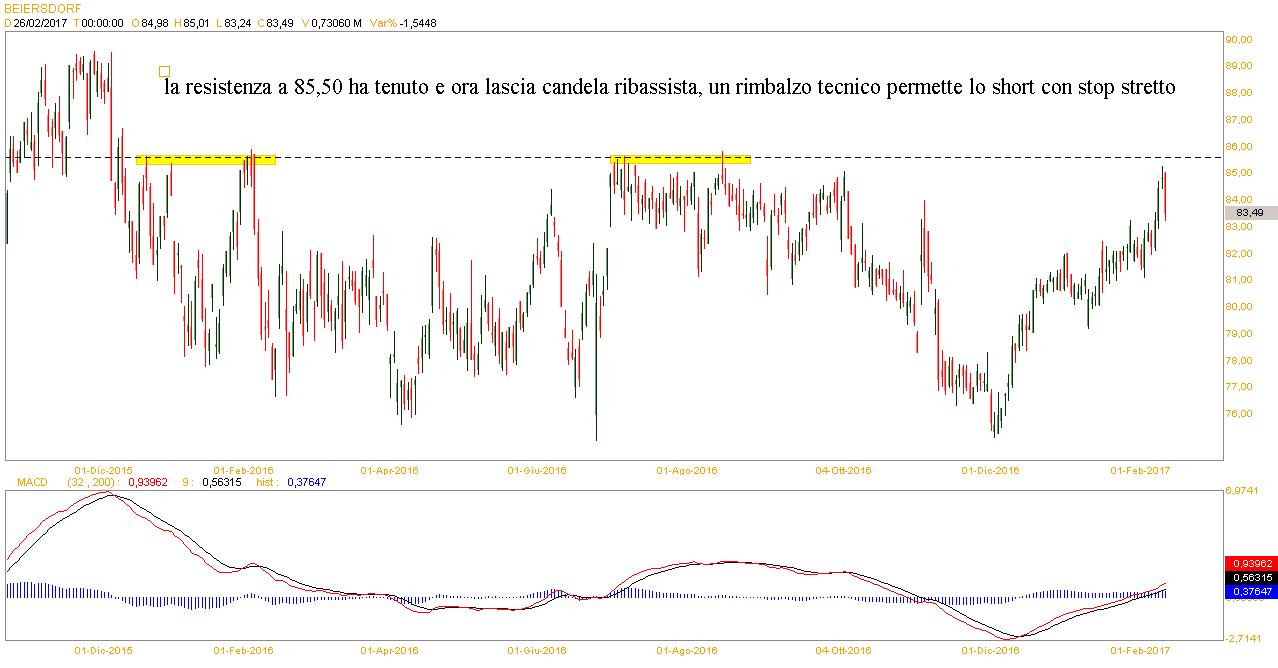Click the blue hist value 0,37647 in MACD label row
Image resolution: width=1278 pixels, height=668 pixels.
306,482
